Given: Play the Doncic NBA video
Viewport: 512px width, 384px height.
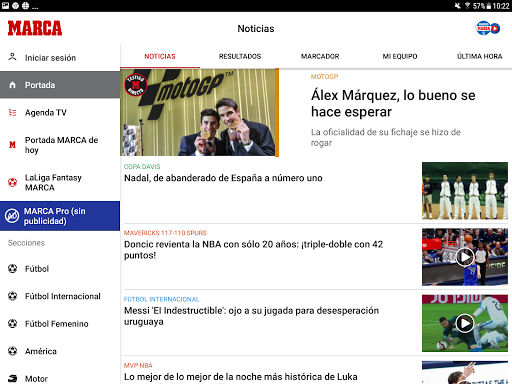Looking at the screenshot, I should tap(465, 257).
